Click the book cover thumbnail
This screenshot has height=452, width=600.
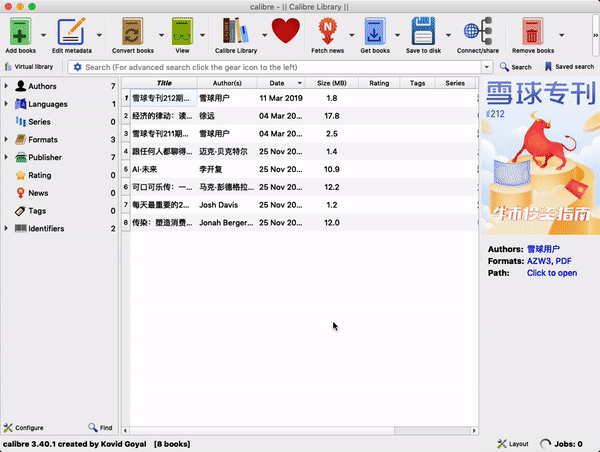[x=540, y=156]
